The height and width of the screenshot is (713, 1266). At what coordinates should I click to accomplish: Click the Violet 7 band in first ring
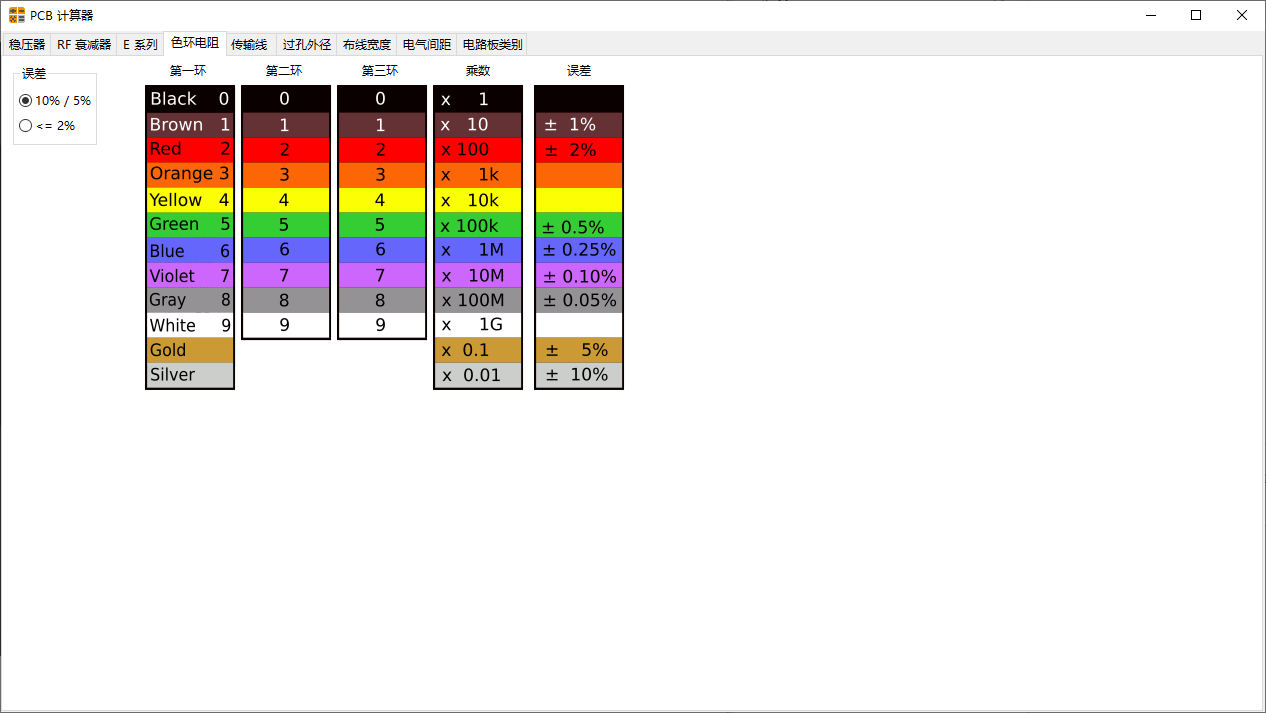(190, 276)
